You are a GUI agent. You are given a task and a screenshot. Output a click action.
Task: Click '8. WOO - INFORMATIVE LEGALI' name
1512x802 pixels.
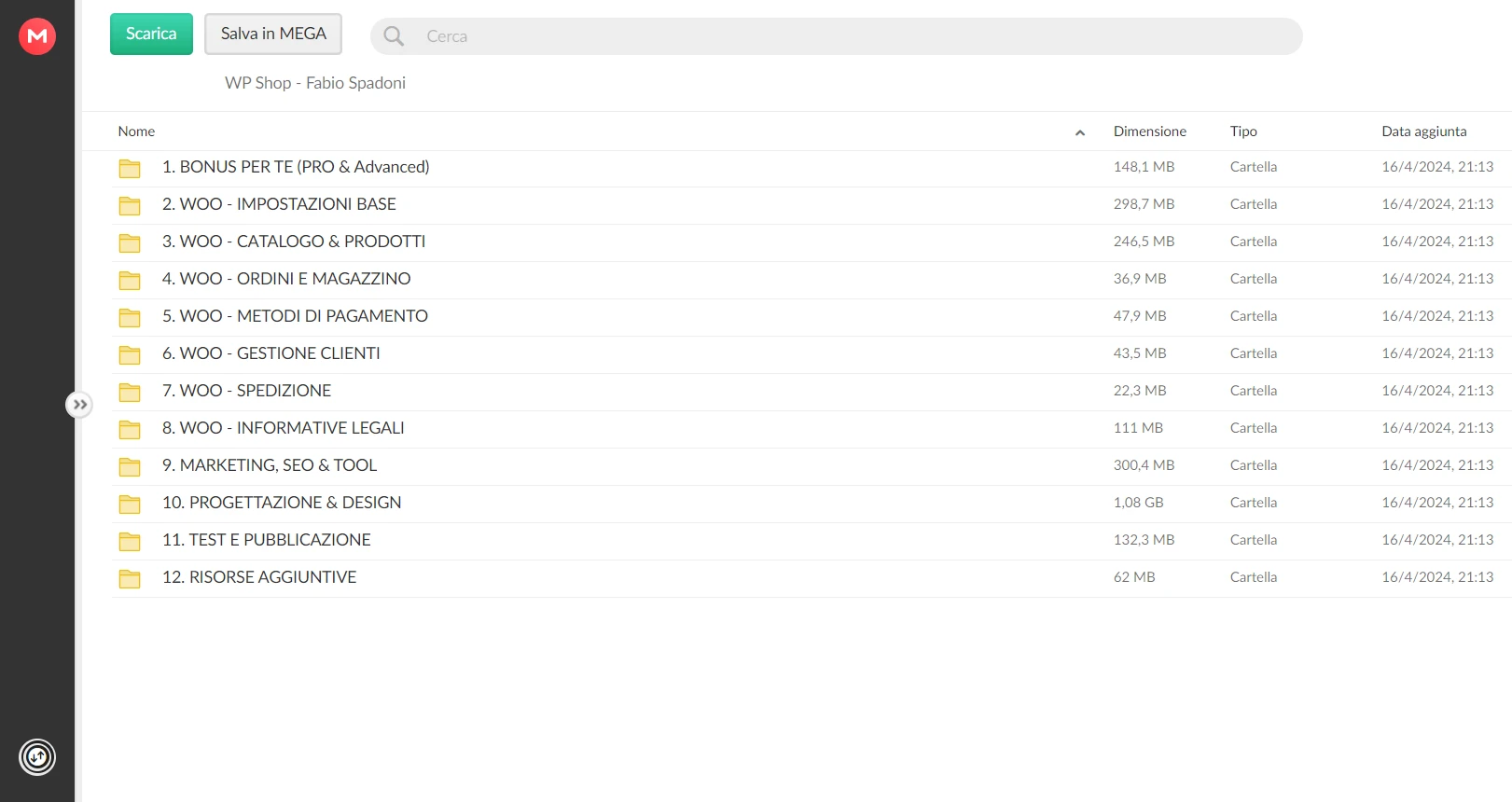point(284,428)
